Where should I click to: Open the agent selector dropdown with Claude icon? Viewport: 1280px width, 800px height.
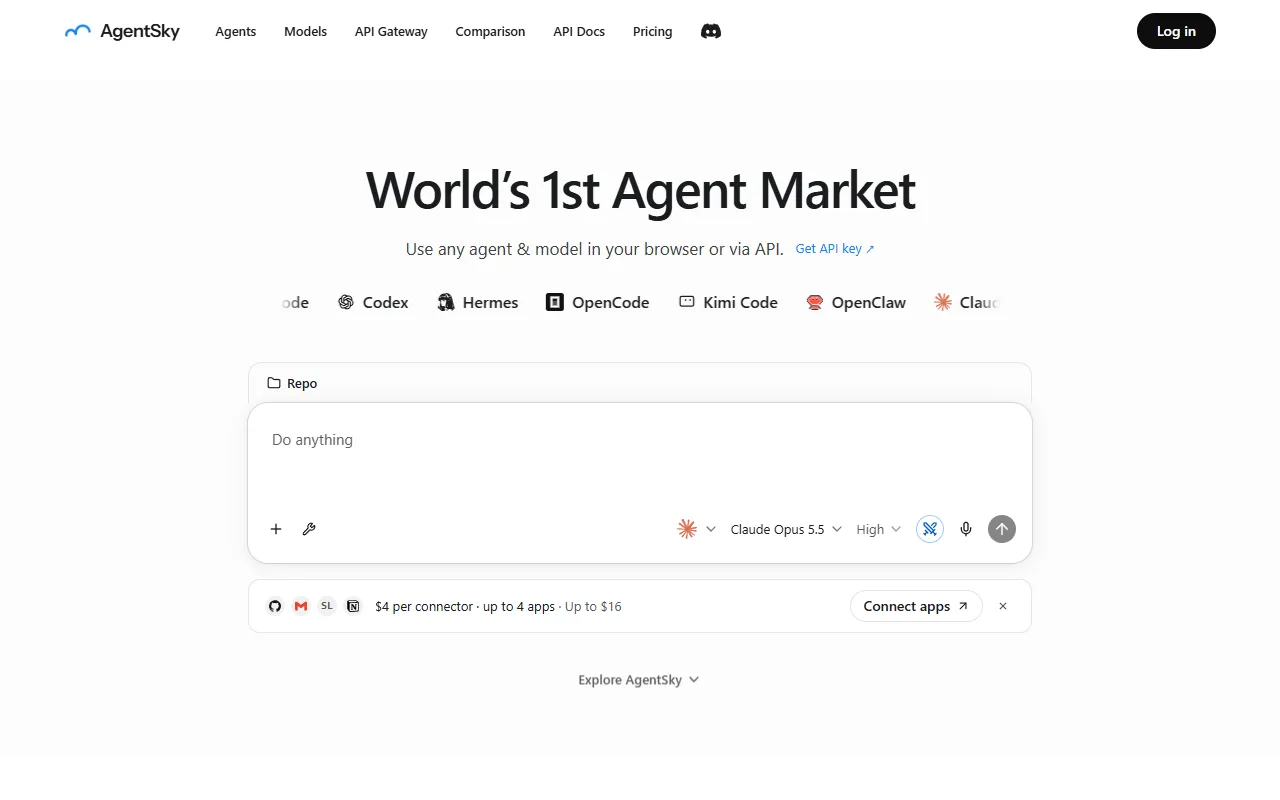(697, 529)
